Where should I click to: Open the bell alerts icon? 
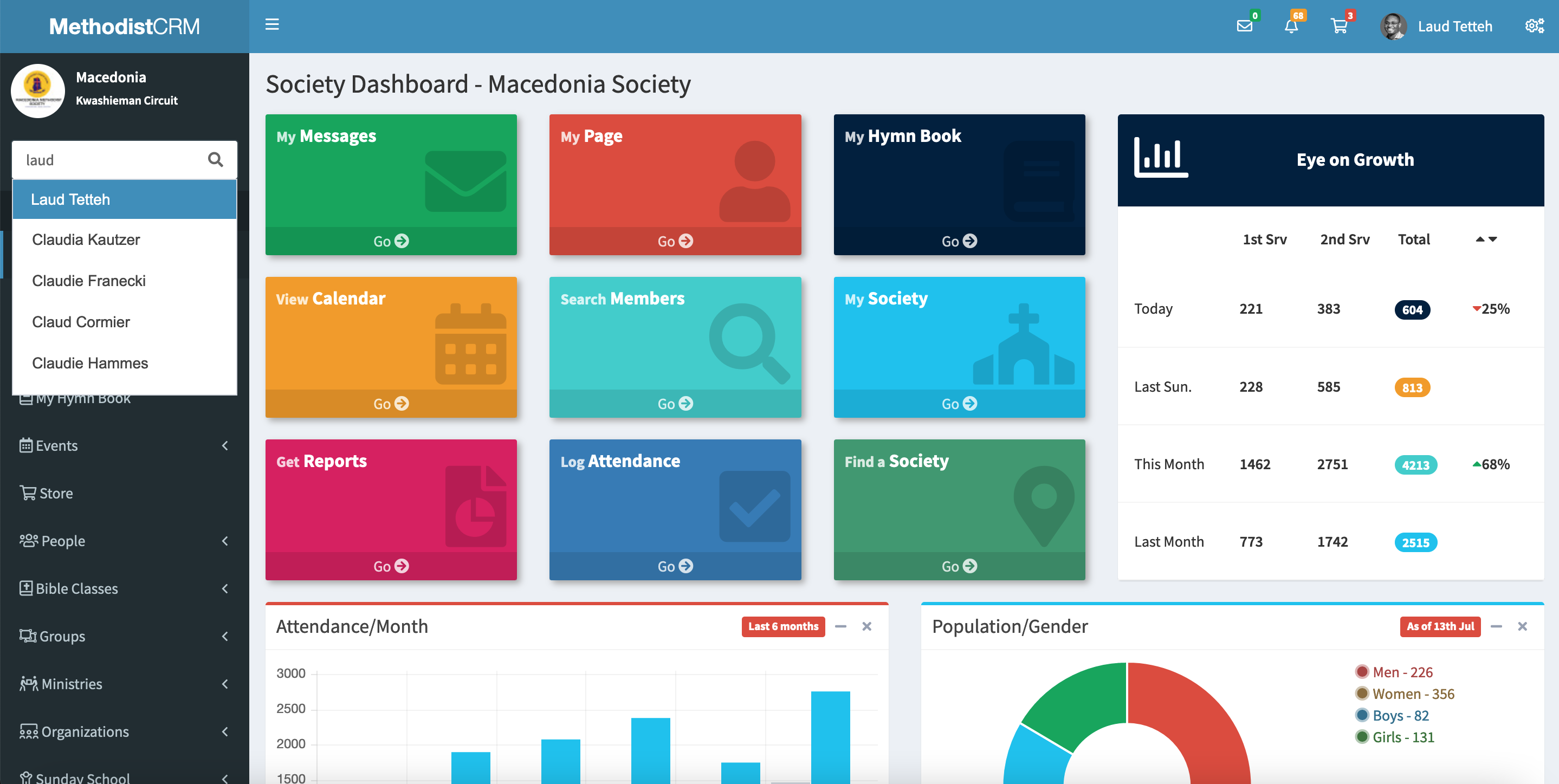1291,26
